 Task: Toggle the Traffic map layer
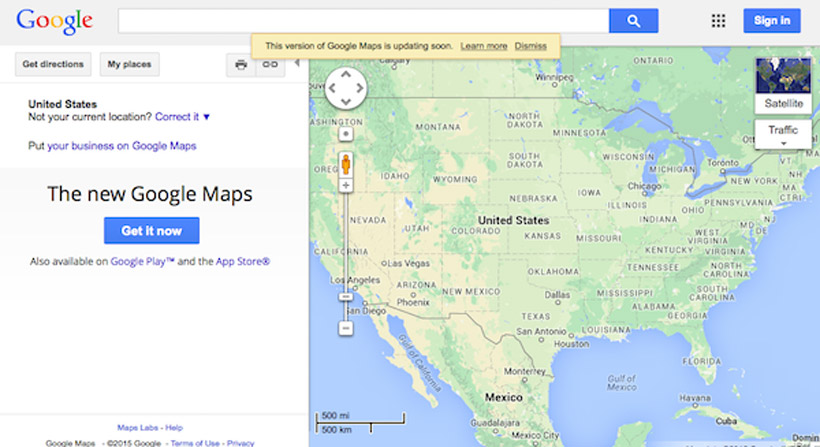pos(782,130)
